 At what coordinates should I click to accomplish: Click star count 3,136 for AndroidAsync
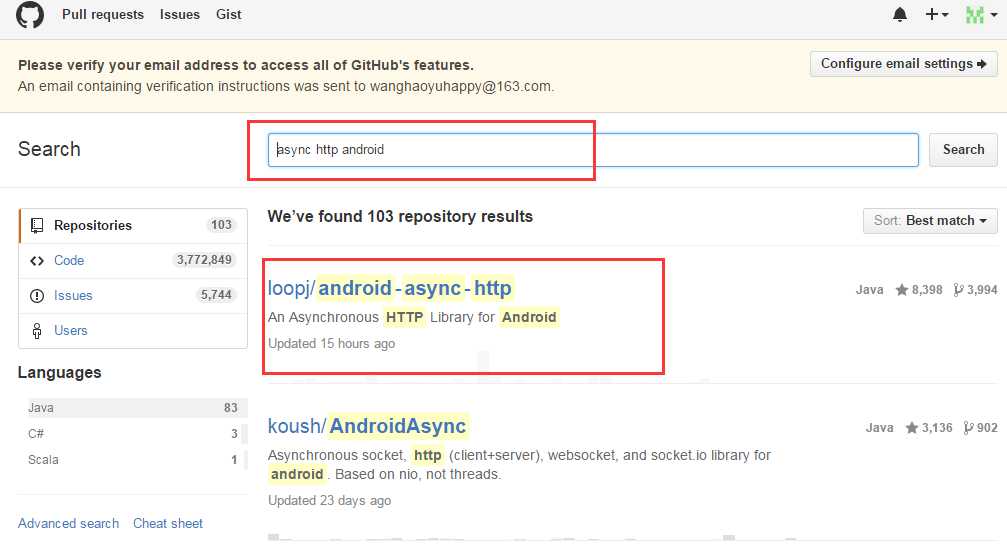pyautogui.click(x=929, y=428)
